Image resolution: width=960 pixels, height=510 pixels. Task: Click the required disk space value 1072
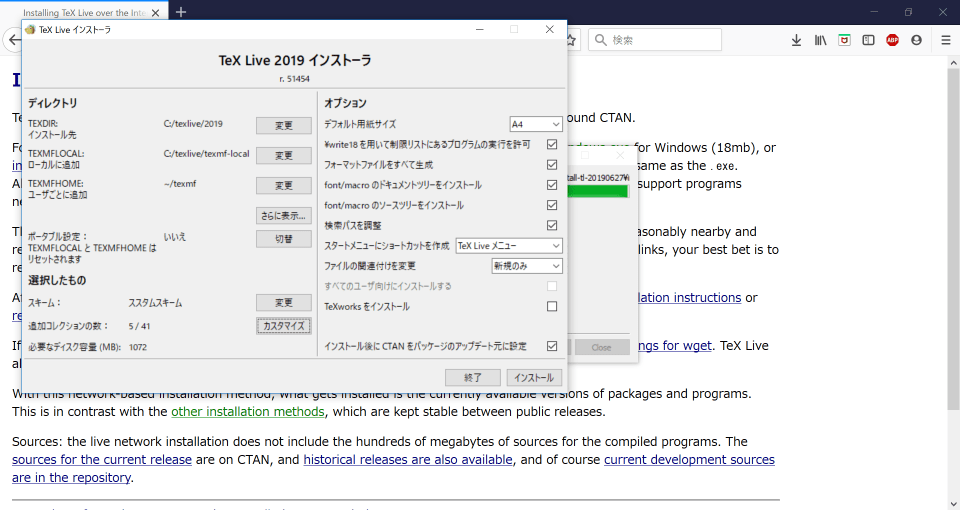tap(138, 347)
